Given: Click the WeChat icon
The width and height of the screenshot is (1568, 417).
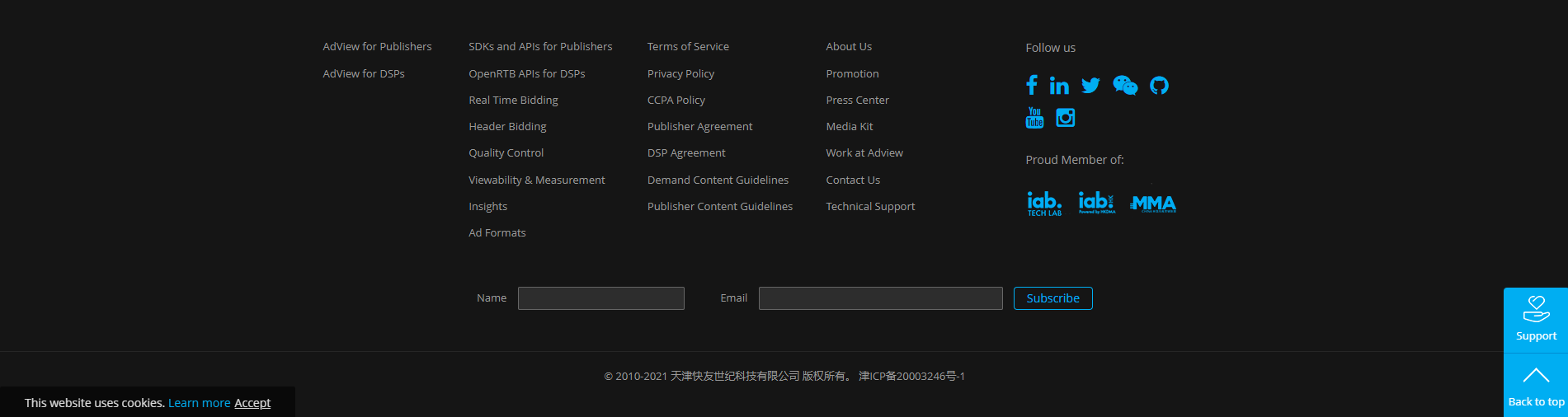Looking at the screenshot, I should (x=1125, y=86).
